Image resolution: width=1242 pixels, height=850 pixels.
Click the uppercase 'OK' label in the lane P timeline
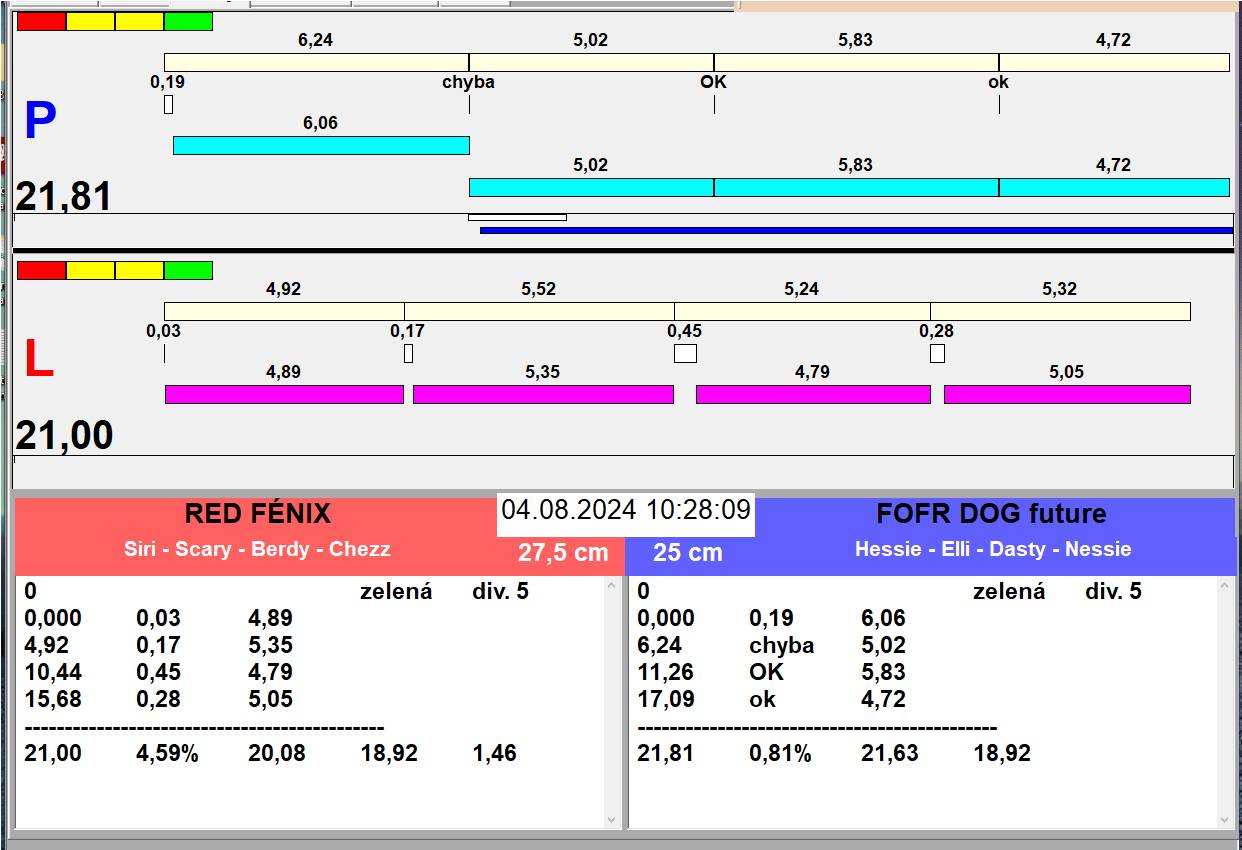click(713, 82)
